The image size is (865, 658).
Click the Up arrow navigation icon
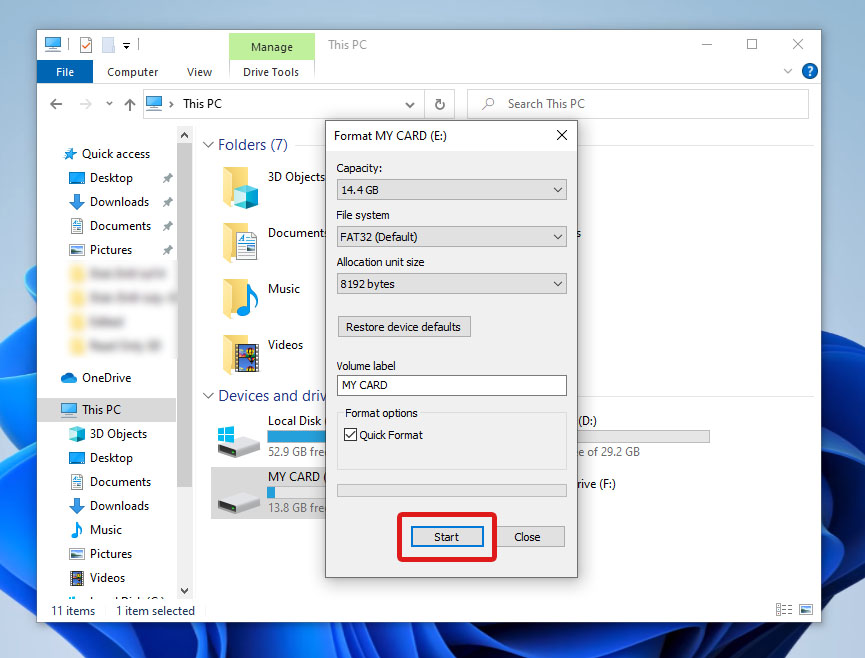point(129,104)
